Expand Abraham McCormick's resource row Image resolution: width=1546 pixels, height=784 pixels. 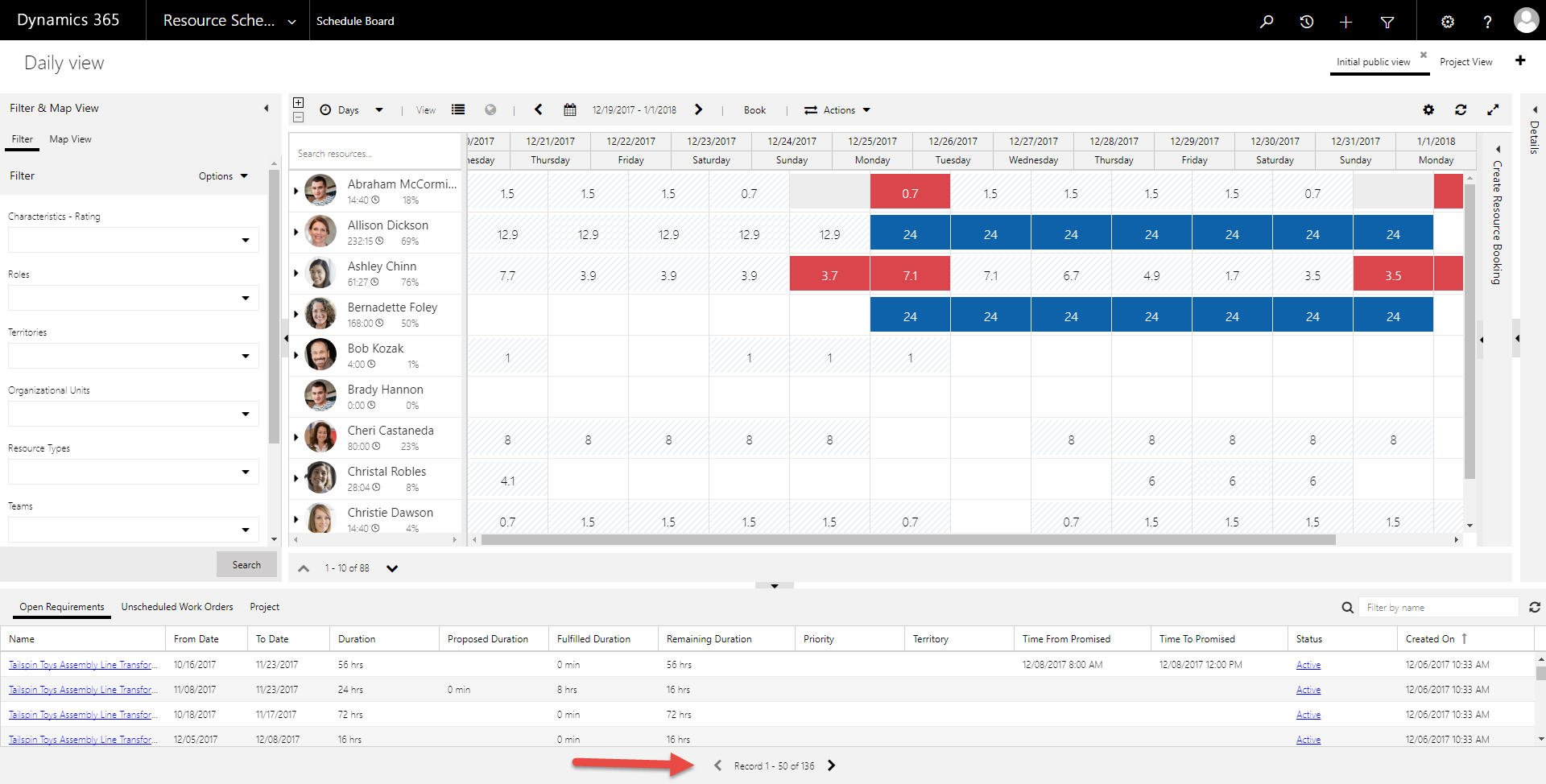click(x=296, y=191)
